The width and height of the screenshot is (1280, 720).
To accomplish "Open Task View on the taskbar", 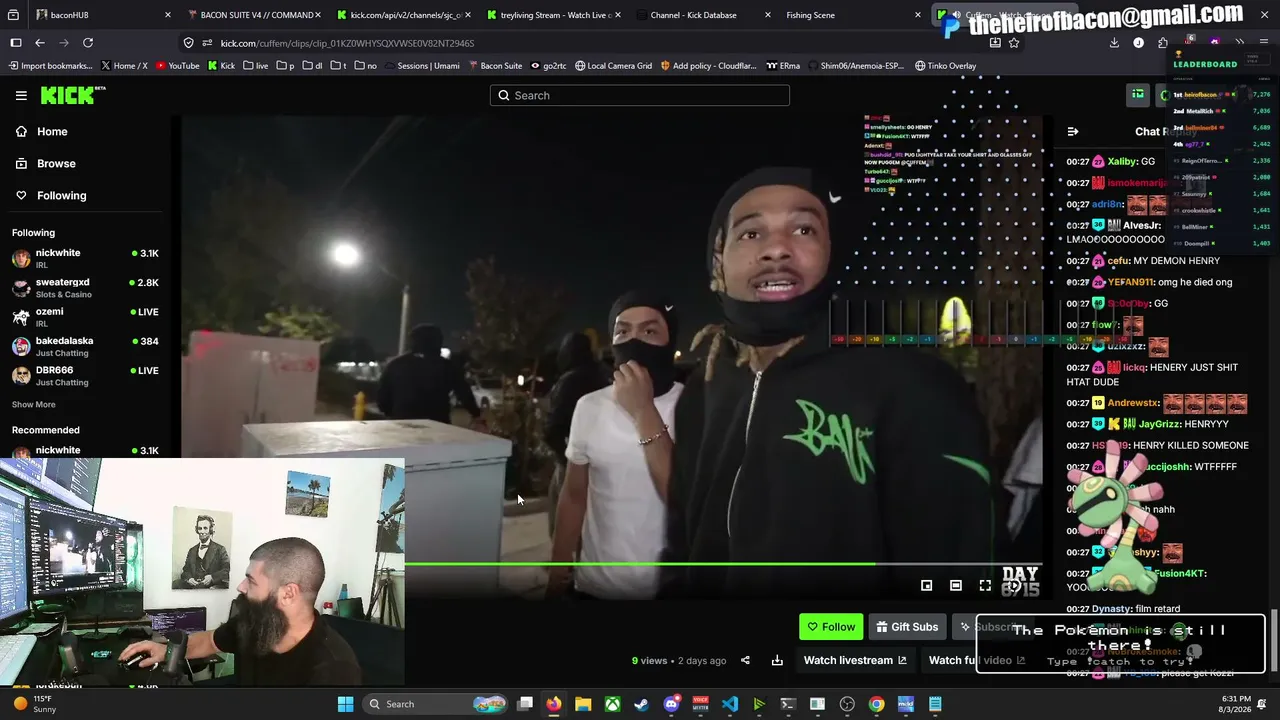I will coord(525,704).
